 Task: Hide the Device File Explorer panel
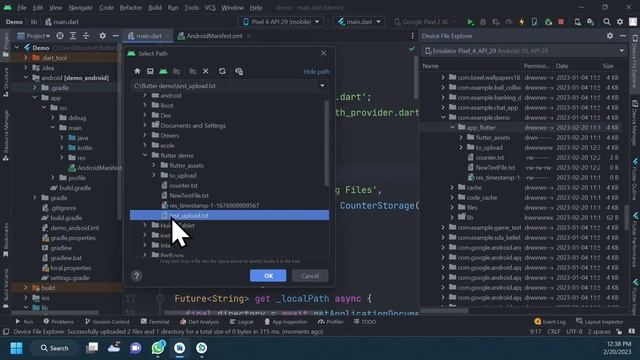[x=623, y=36]
